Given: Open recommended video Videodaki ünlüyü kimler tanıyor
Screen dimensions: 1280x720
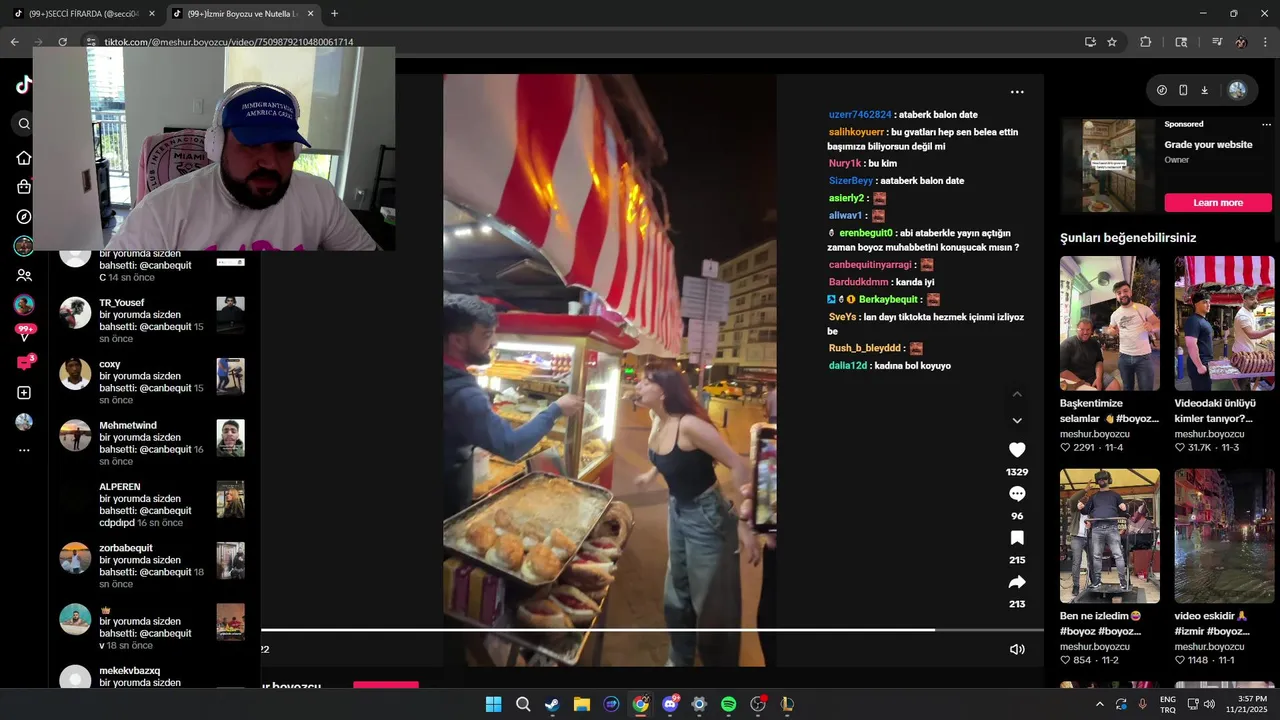Looking at the screenshot, I should tap(1224, 323).
